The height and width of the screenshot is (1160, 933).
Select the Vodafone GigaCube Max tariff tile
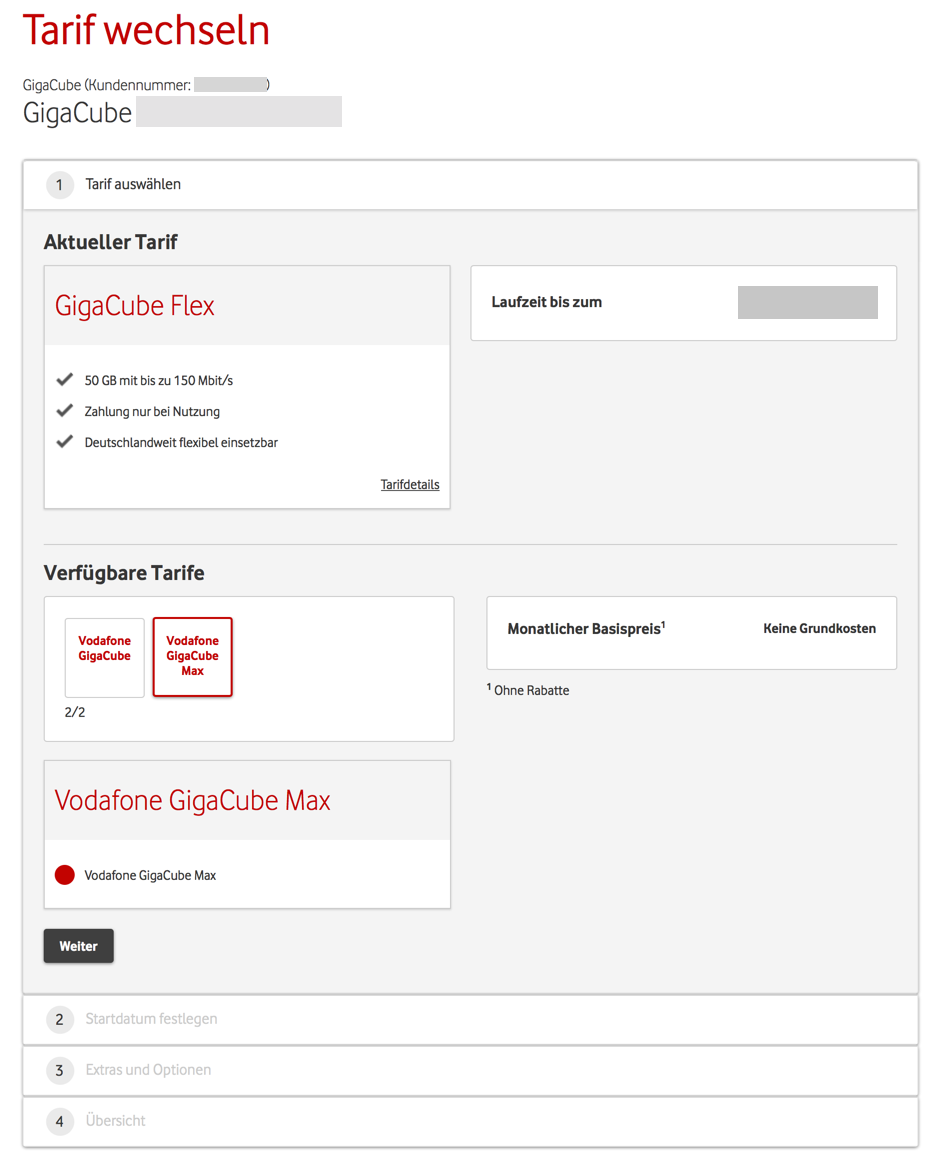[192, 657]
